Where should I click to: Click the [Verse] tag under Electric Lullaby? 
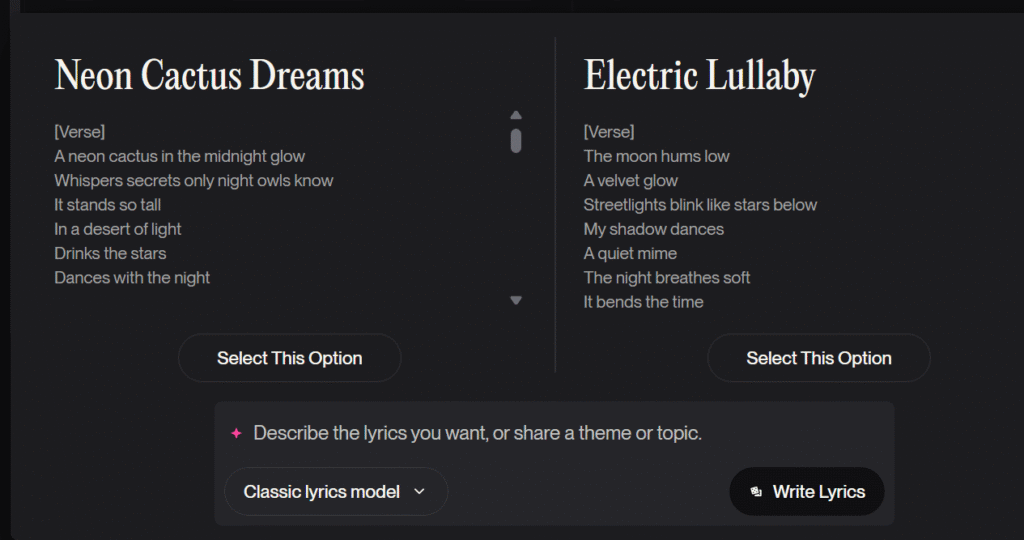click(609, 132)
